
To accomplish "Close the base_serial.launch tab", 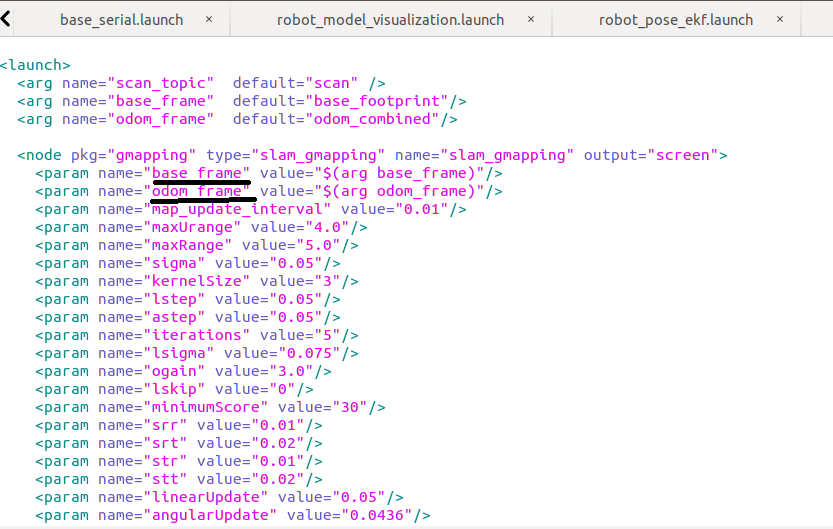I will (x=209, y=20).
